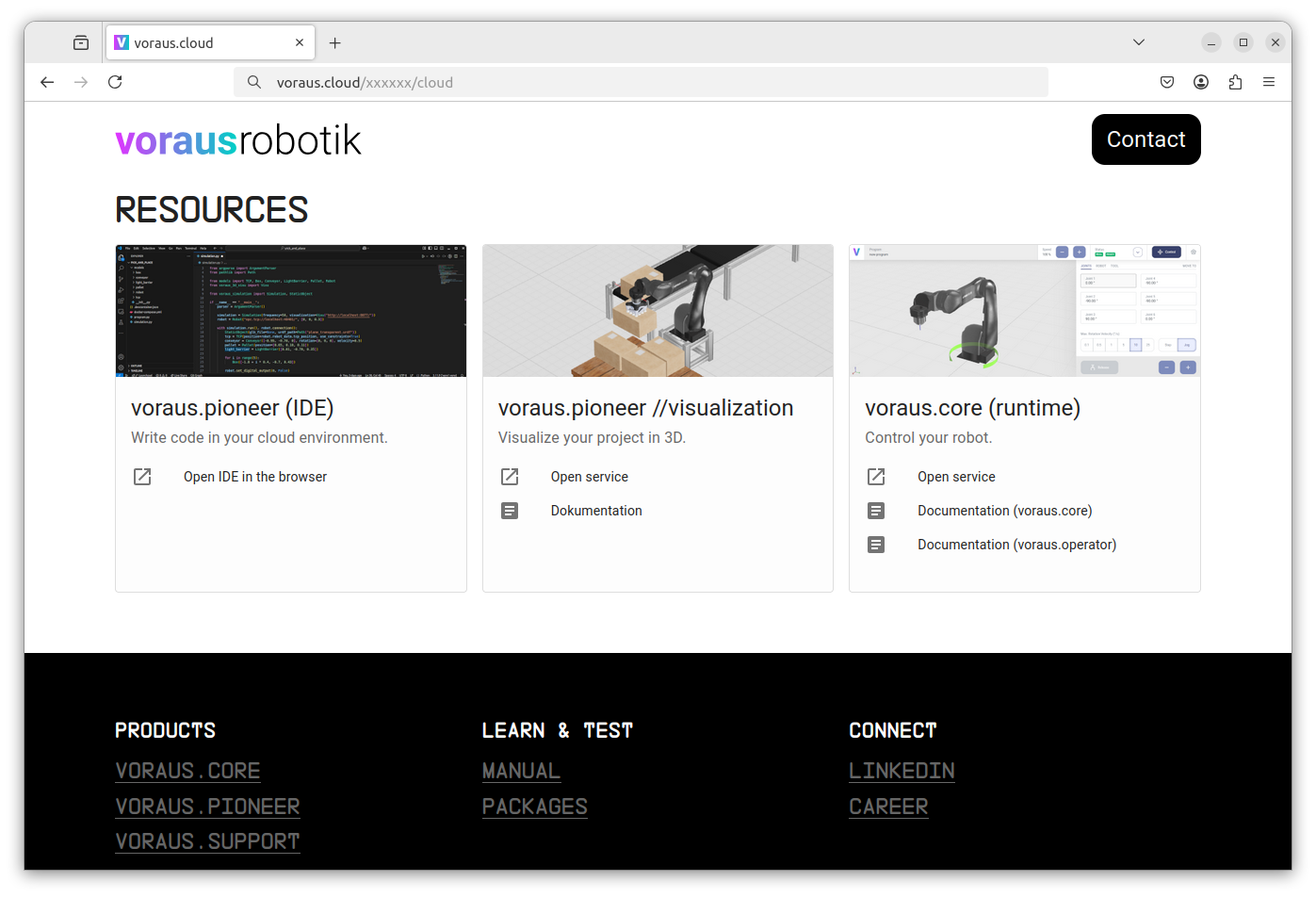This screenshot has width=1316, height=897.
Task: Click the external-link icon in the visualization card
Action: pos(510,477)
